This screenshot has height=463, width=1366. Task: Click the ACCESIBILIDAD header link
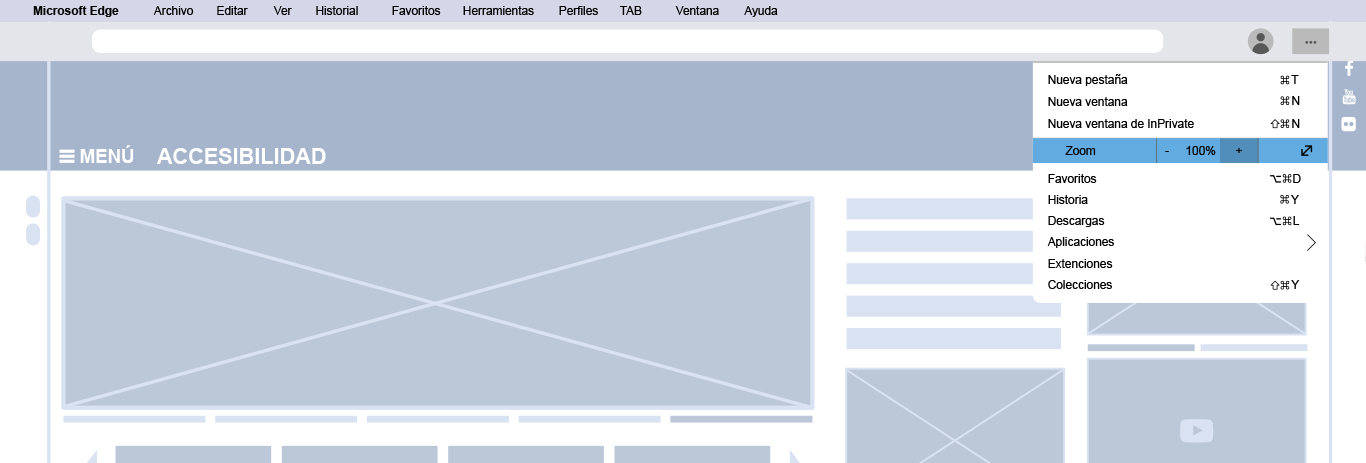241,157
